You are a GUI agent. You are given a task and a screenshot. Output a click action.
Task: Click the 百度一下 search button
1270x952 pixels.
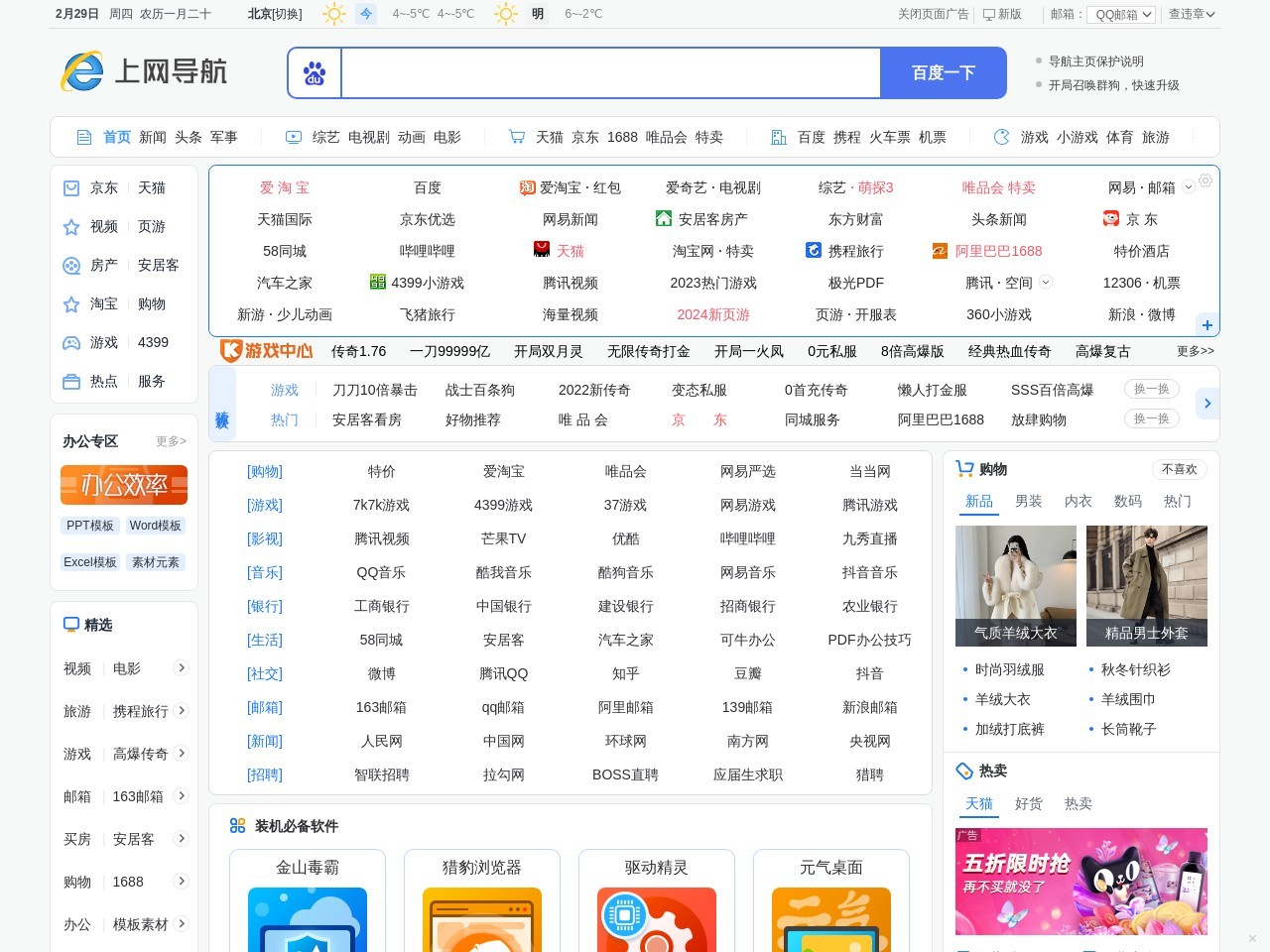pos(943,72)
